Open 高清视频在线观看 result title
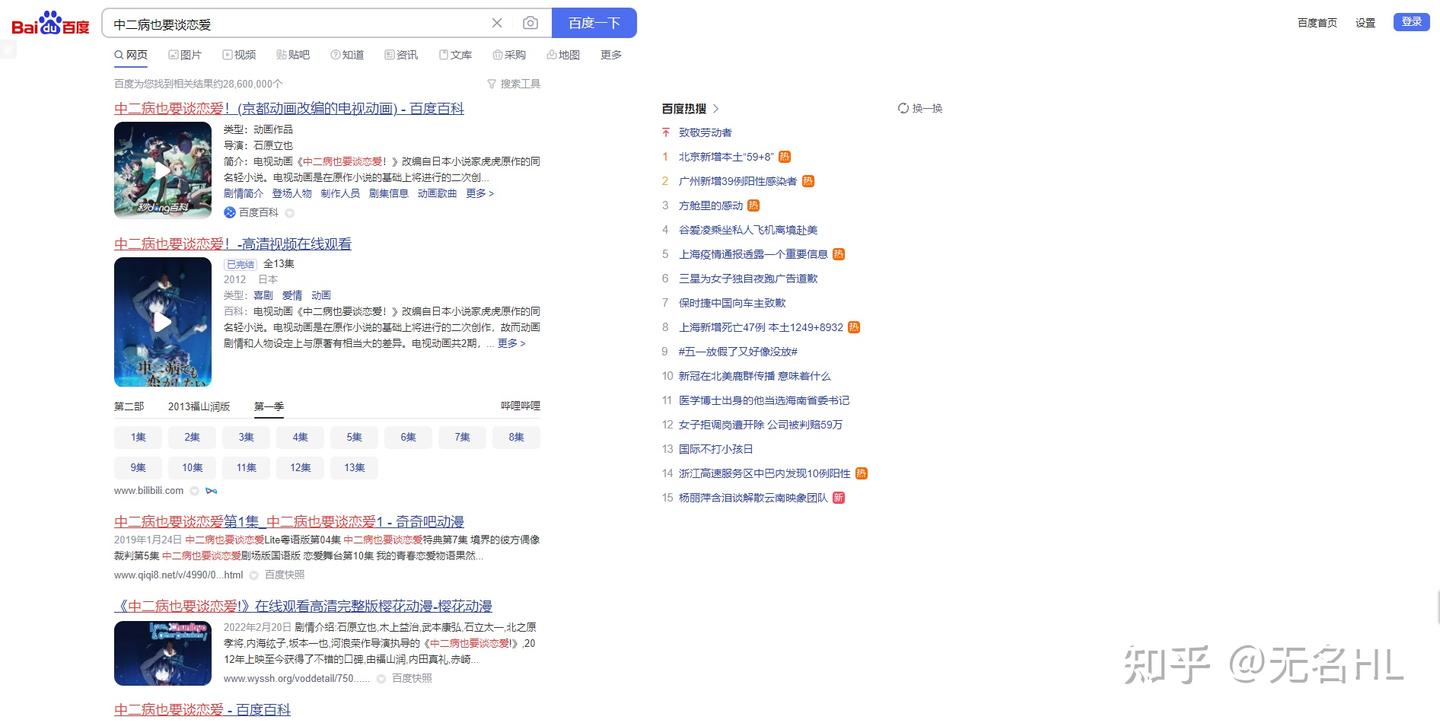Screen dimensions: 1440x723 tap(233, 244)
